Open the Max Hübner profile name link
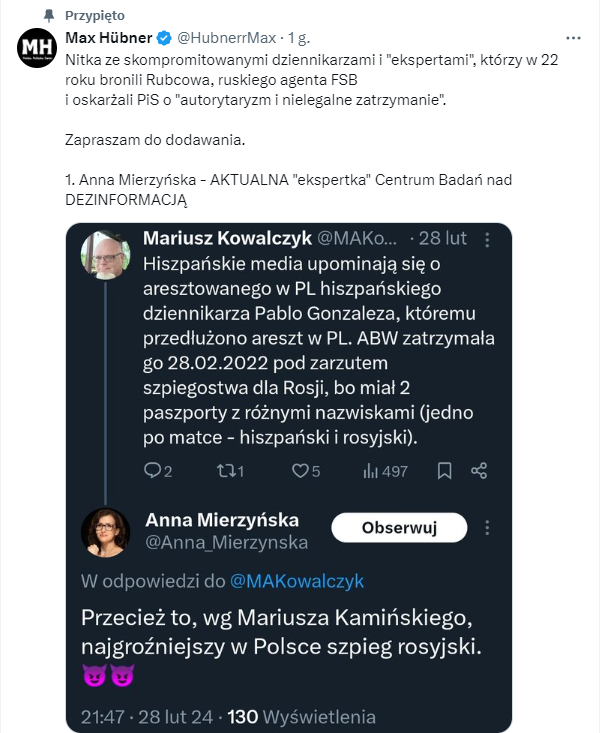This screenshot has width=614, height=733. [108, 38]
